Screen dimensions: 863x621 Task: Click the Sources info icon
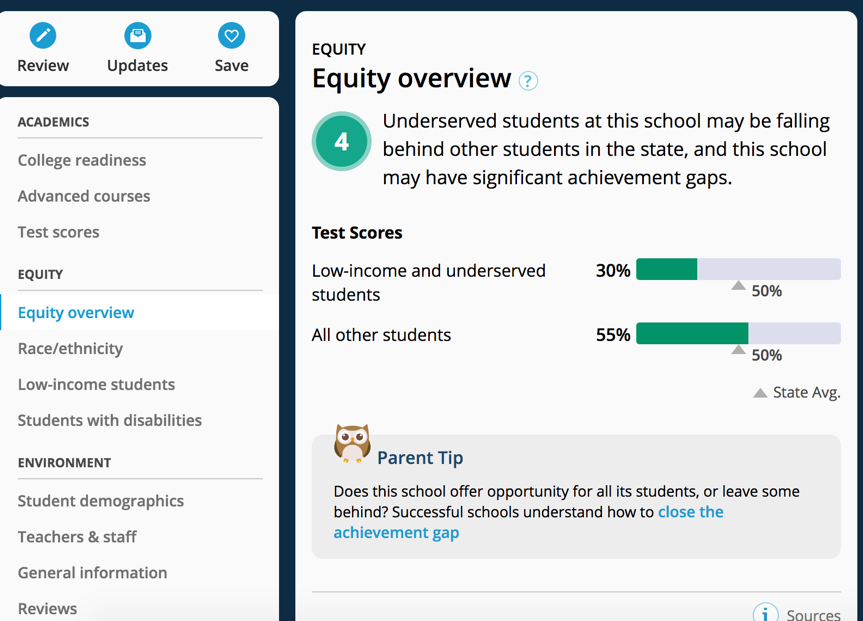(x=766, y=613)
